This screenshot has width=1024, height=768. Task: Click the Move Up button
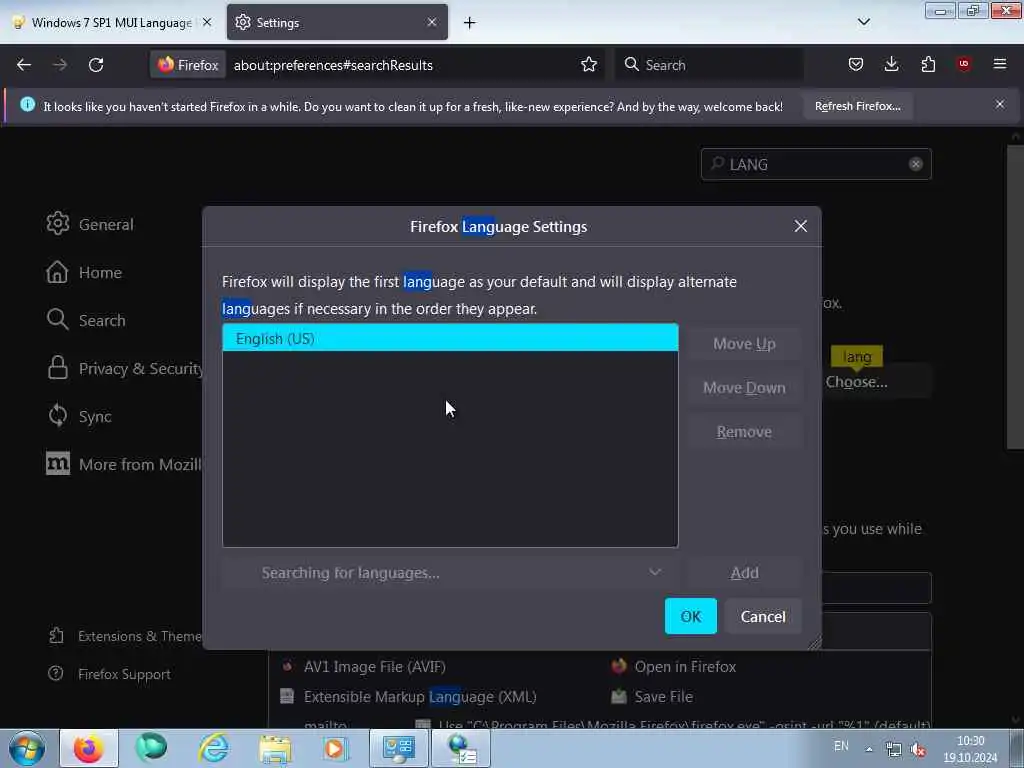point(744,344)
